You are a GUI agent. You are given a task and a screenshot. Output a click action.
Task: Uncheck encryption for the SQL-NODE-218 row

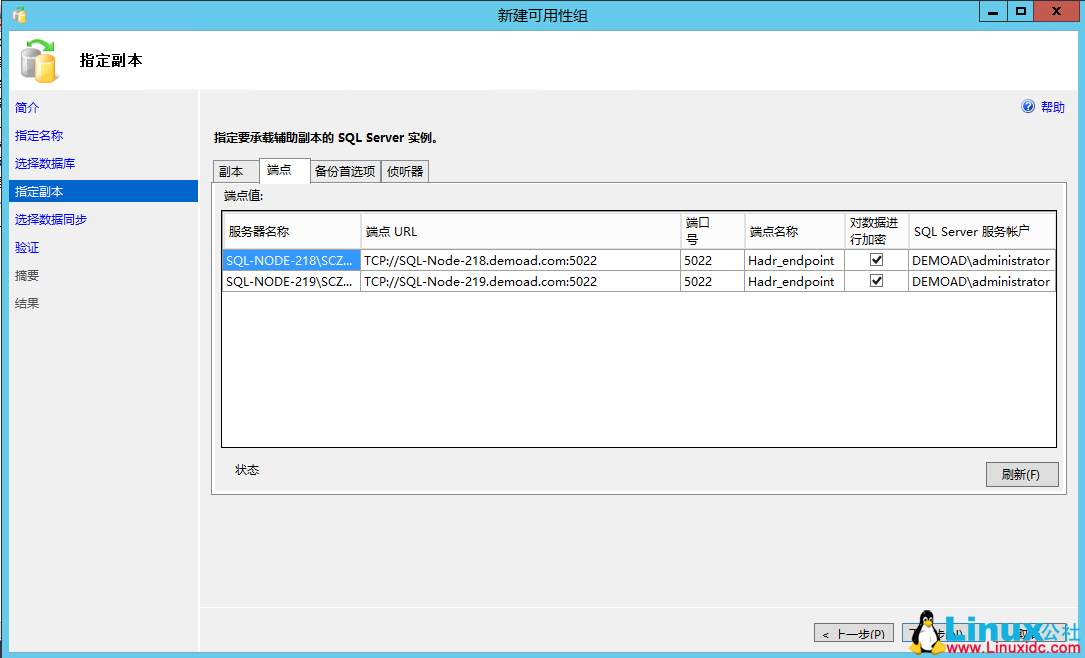(877, 259)
